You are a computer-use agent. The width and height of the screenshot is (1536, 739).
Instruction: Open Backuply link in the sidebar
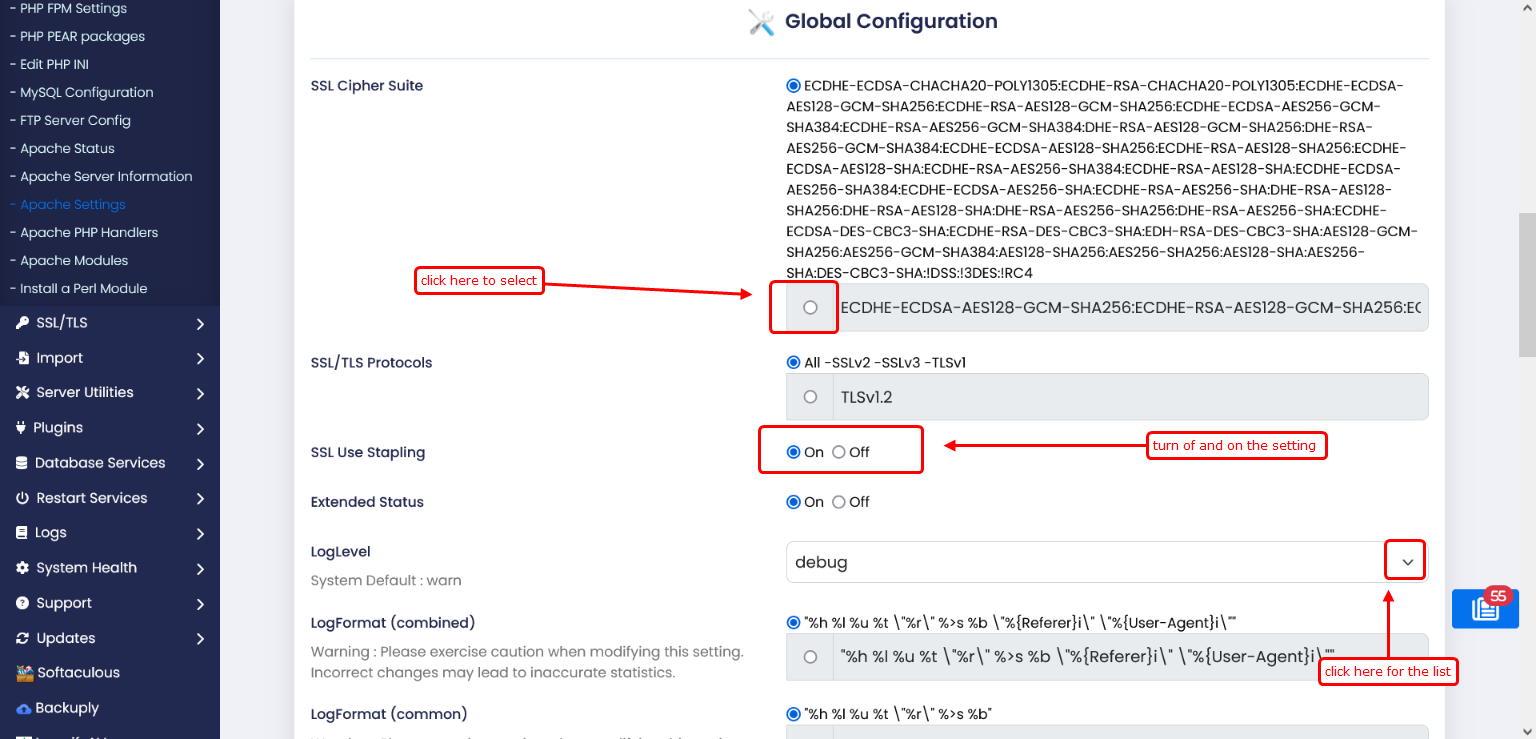point(67,708)
